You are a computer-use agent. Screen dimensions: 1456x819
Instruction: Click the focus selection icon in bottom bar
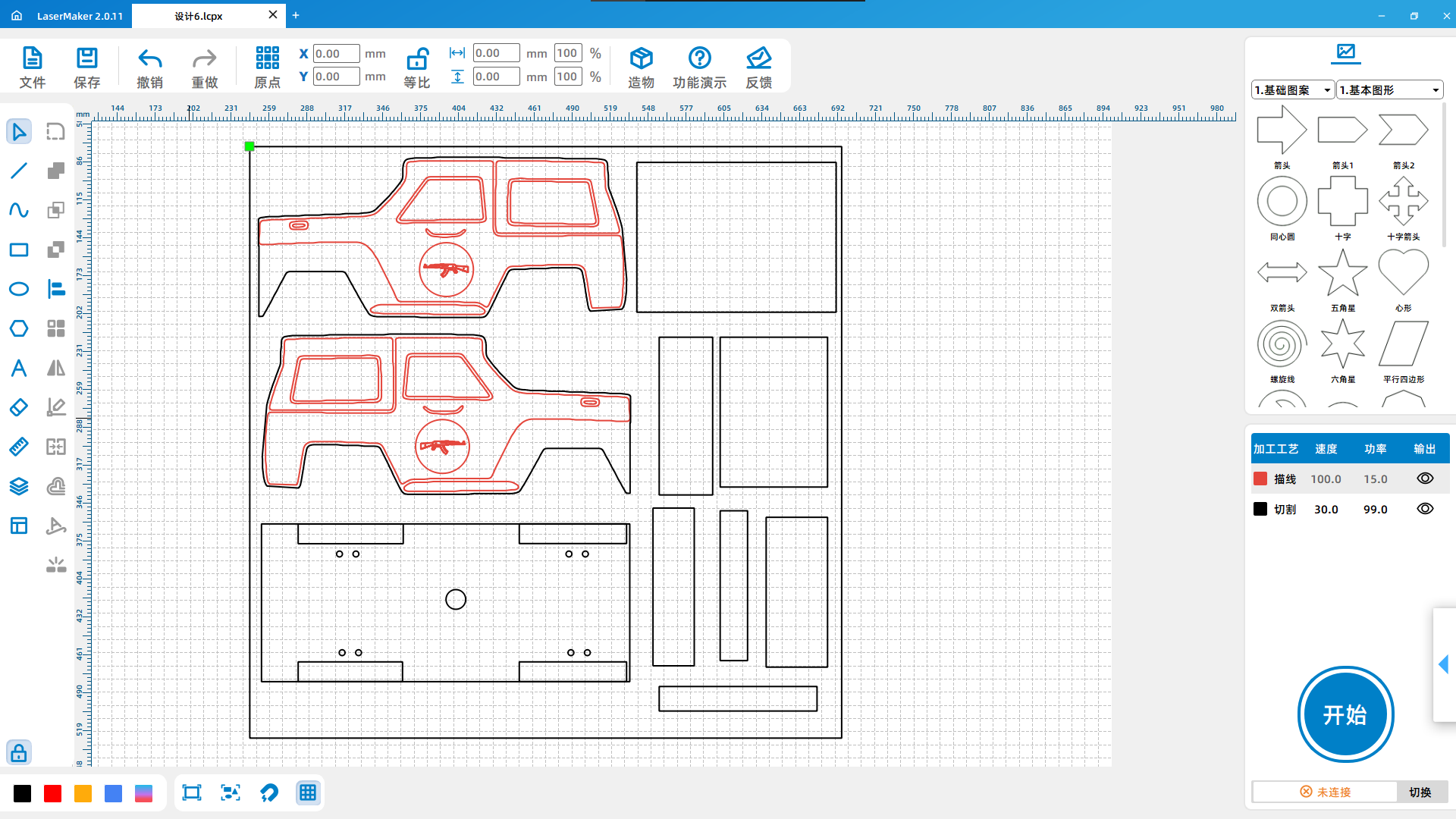tap(231, 792)
